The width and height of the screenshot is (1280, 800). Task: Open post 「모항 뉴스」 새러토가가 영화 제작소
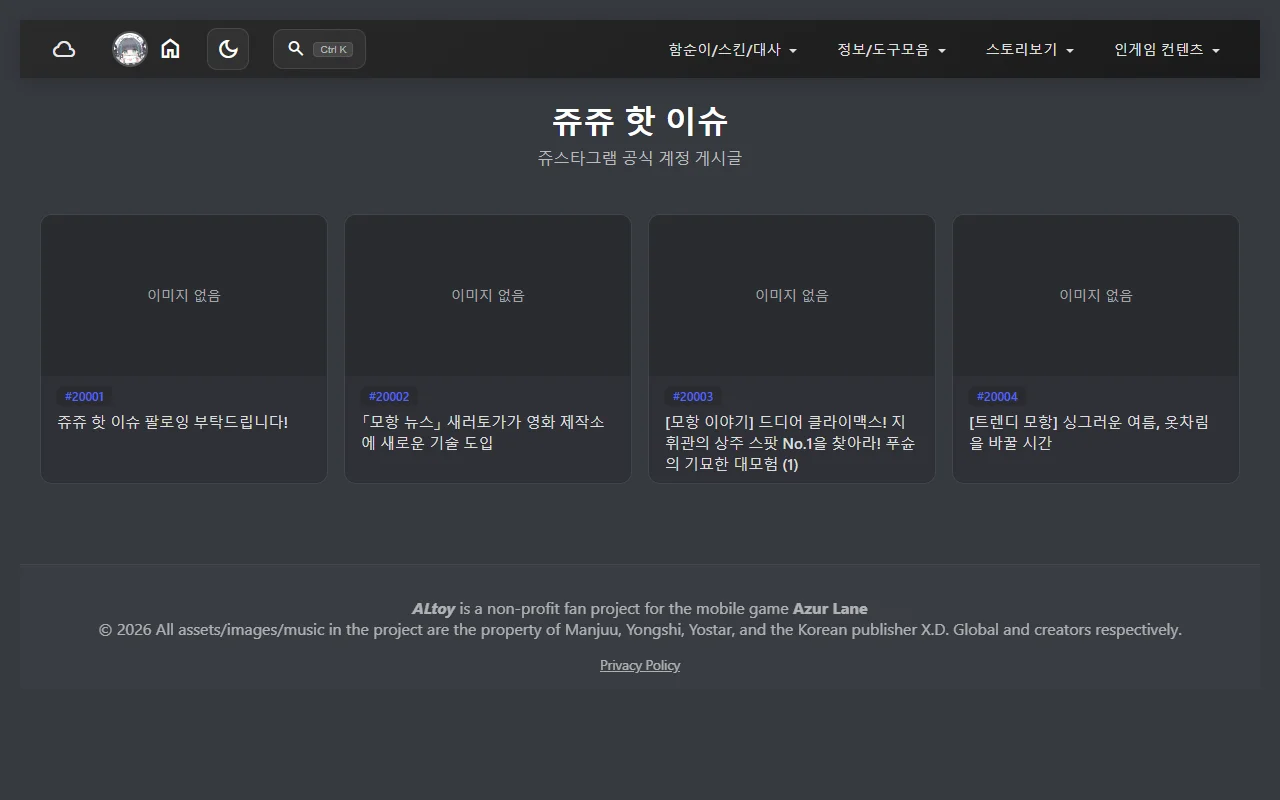click(x=483, y=432)
